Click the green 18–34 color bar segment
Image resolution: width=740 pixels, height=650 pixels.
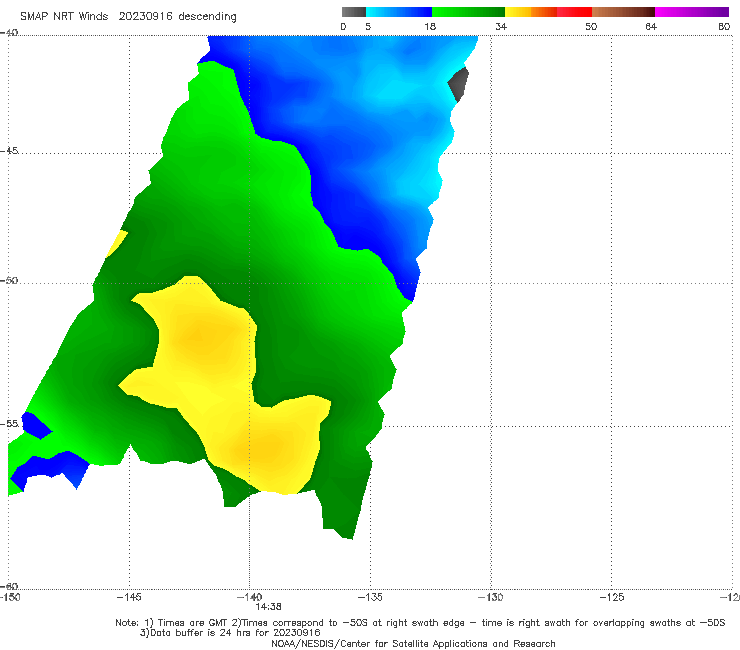pyautogui.click(x=468, y=12)
